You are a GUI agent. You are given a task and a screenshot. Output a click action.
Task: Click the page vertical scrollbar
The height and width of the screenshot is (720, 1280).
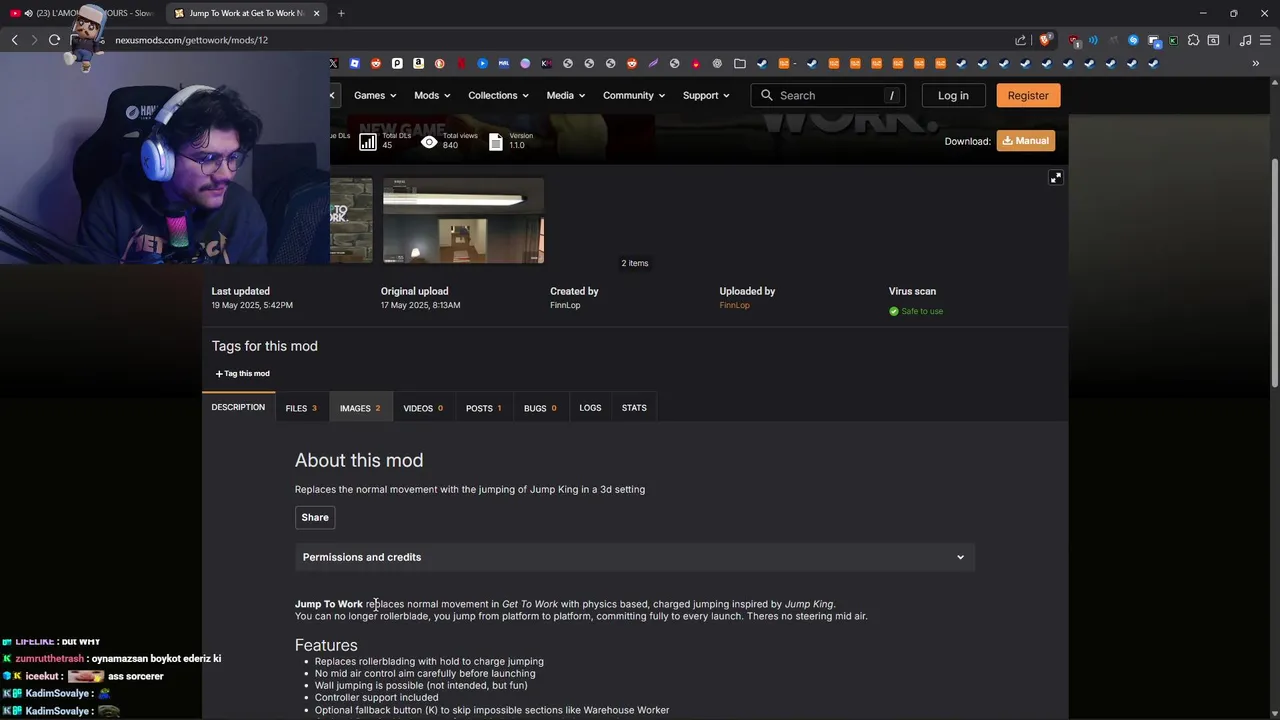coord(1274,272)
